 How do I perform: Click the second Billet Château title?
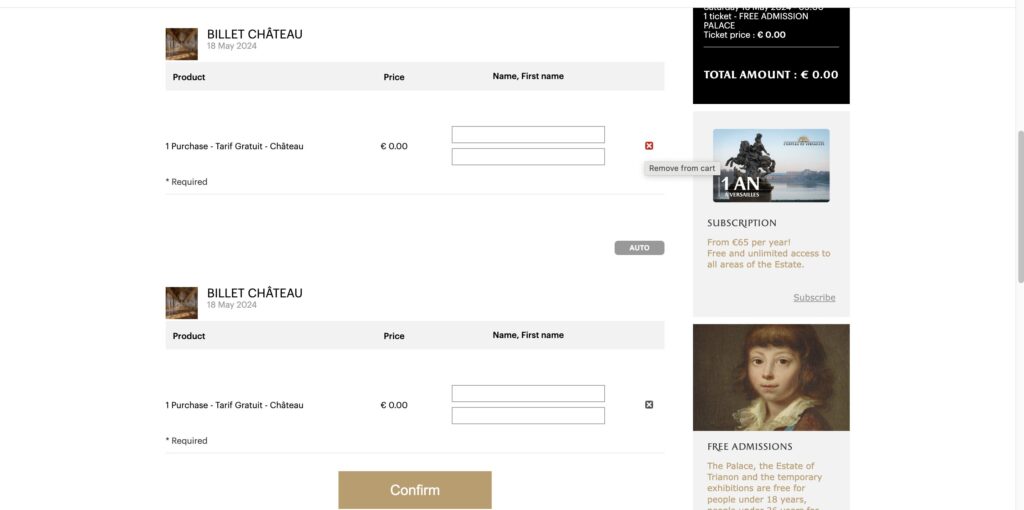[x=254, y=293]
